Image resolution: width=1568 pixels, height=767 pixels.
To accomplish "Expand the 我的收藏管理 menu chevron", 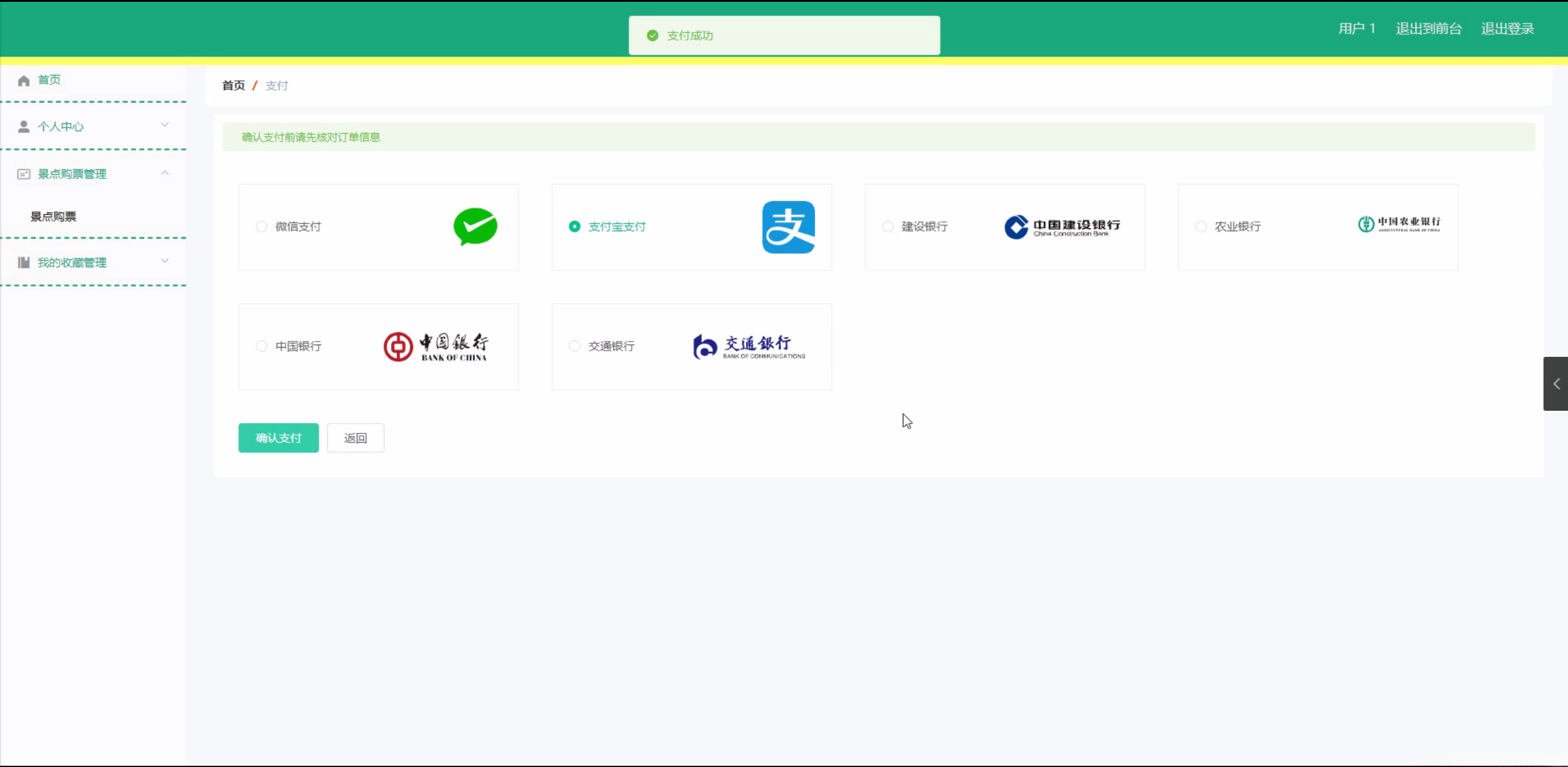I will [x=165, y=261].
